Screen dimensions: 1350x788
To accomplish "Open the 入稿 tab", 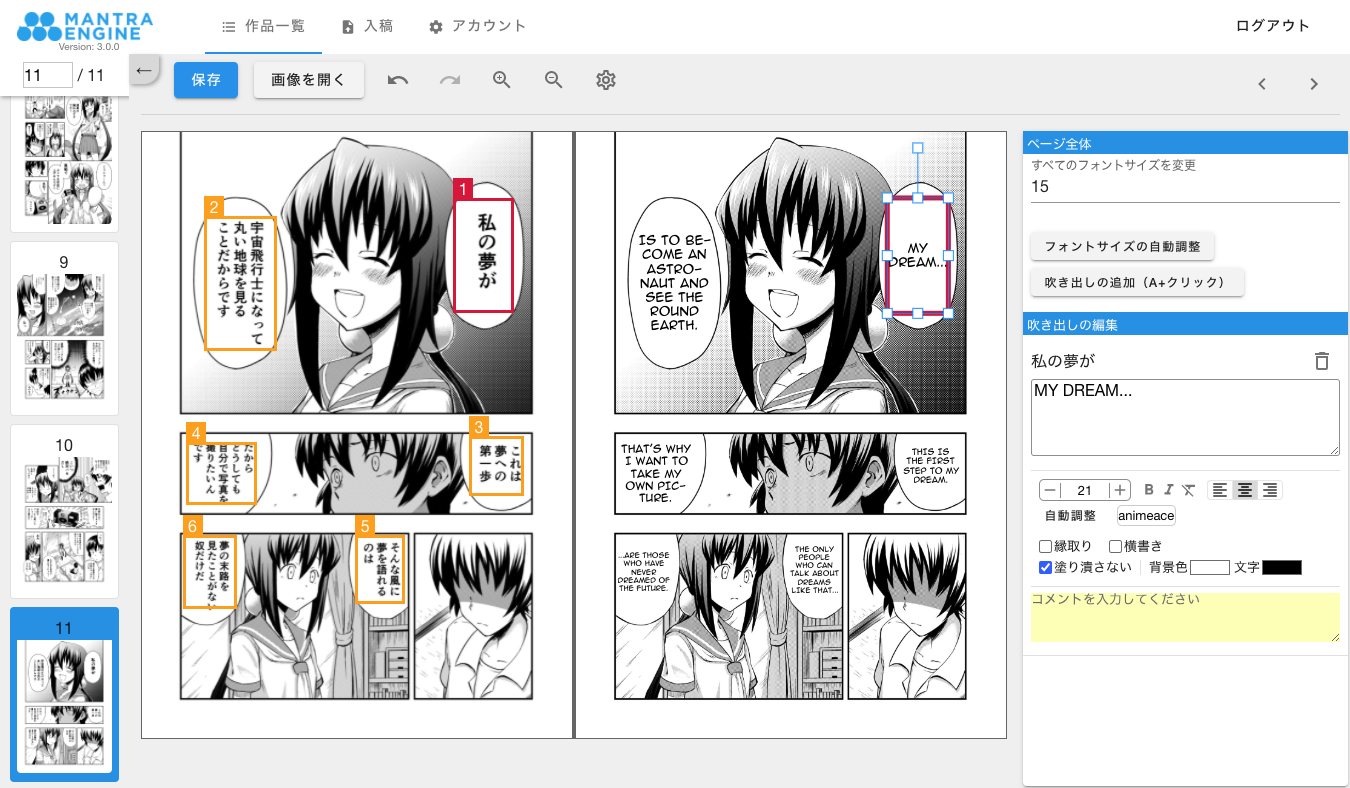I will click(x=367, y=26).
